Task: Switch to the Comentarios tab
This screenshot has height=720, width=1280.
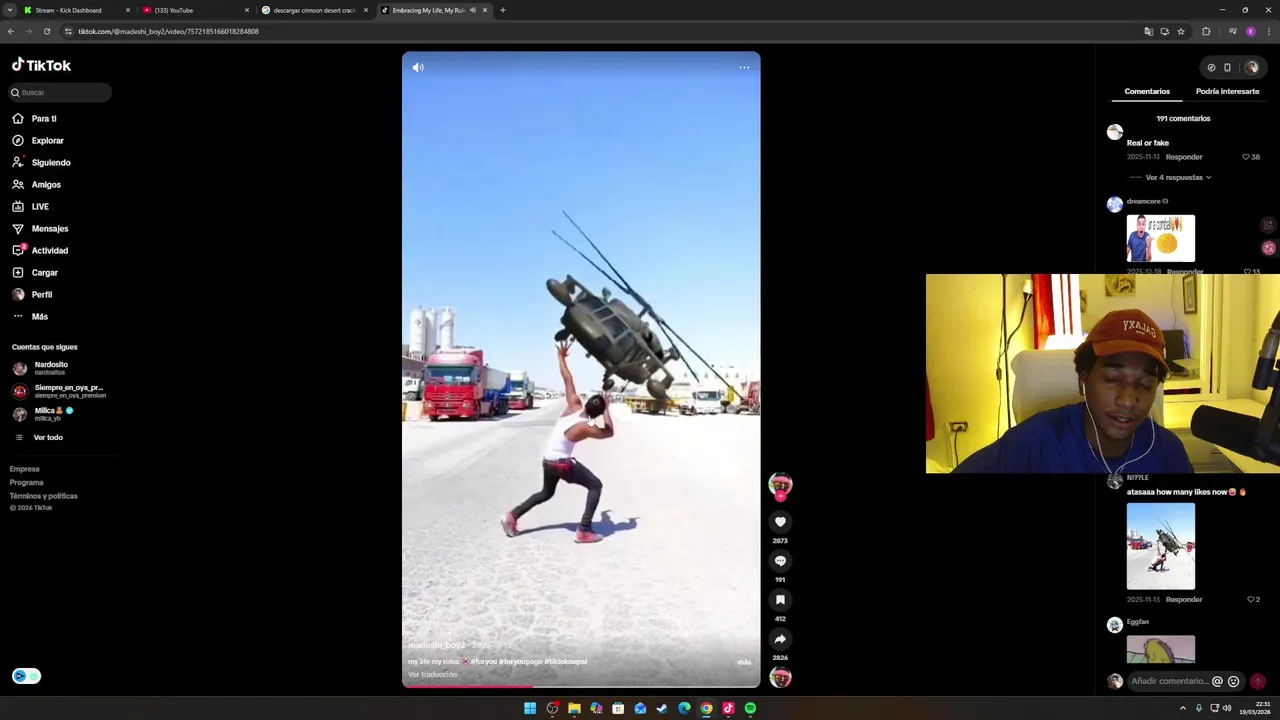Action: (x=1147, y=91)
